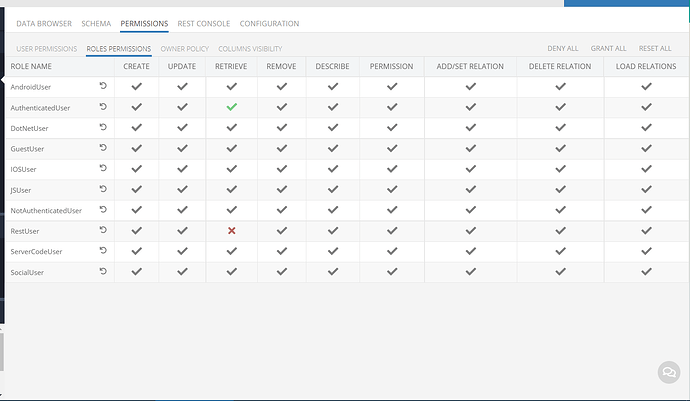This screenshot has height=401, width=690.
Task: Reset IOSUser role using the arrow icon
Action: 103,168
